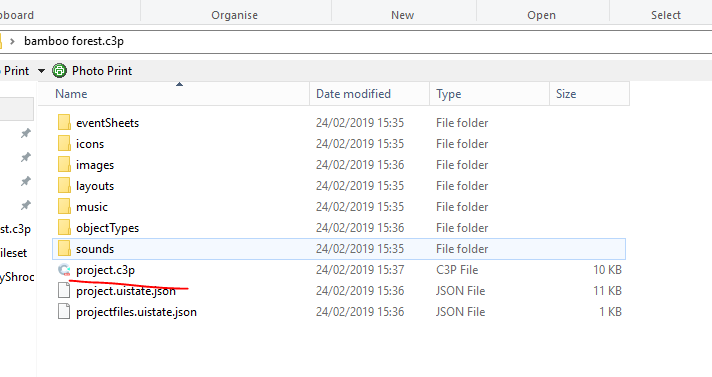Select the icons folder icon

point(64,144)
